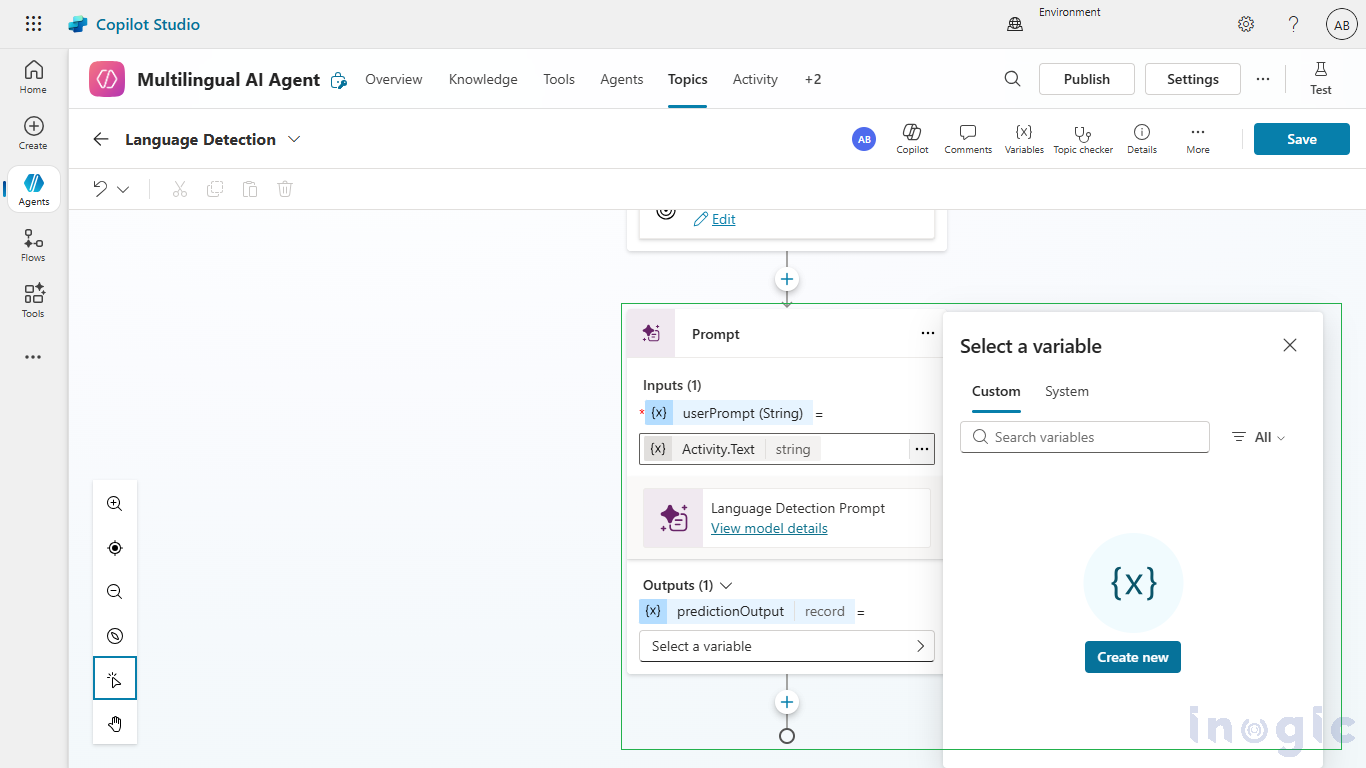Select the hand pan tool
1366x768 pixels.
[115, 724]
